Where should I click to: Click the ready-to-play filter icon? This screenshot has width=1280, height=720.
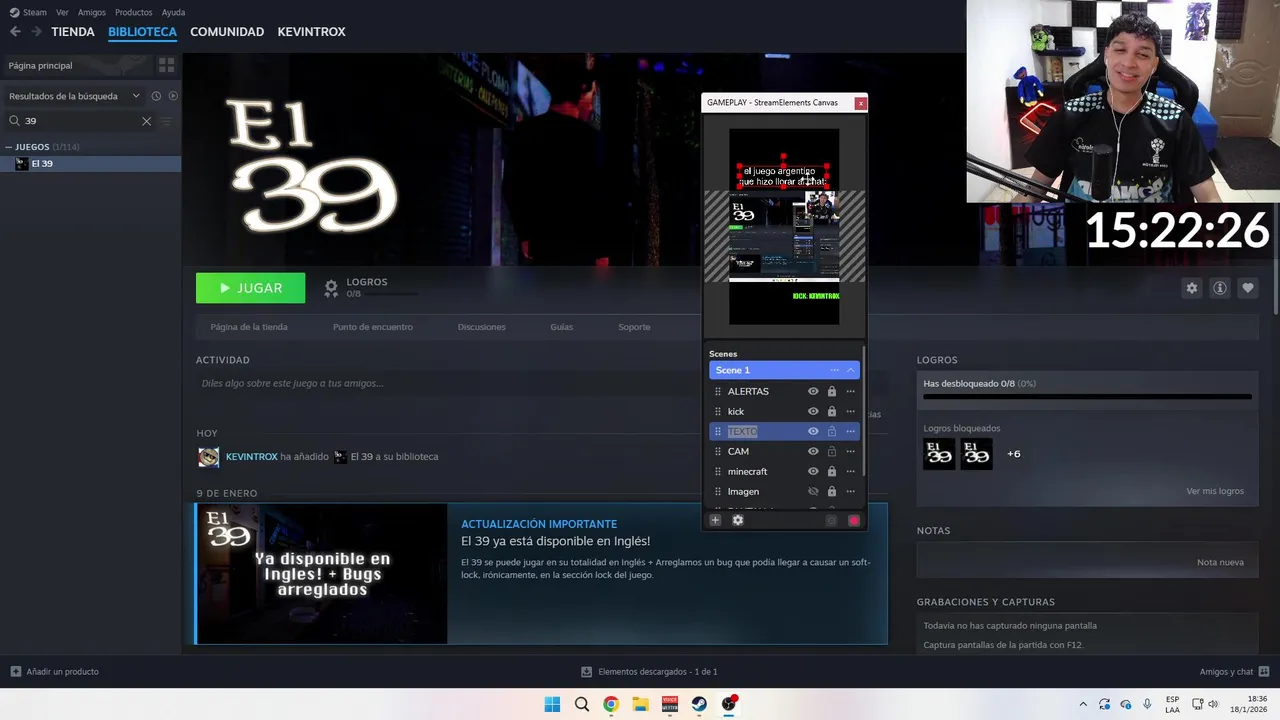point(173,96)
